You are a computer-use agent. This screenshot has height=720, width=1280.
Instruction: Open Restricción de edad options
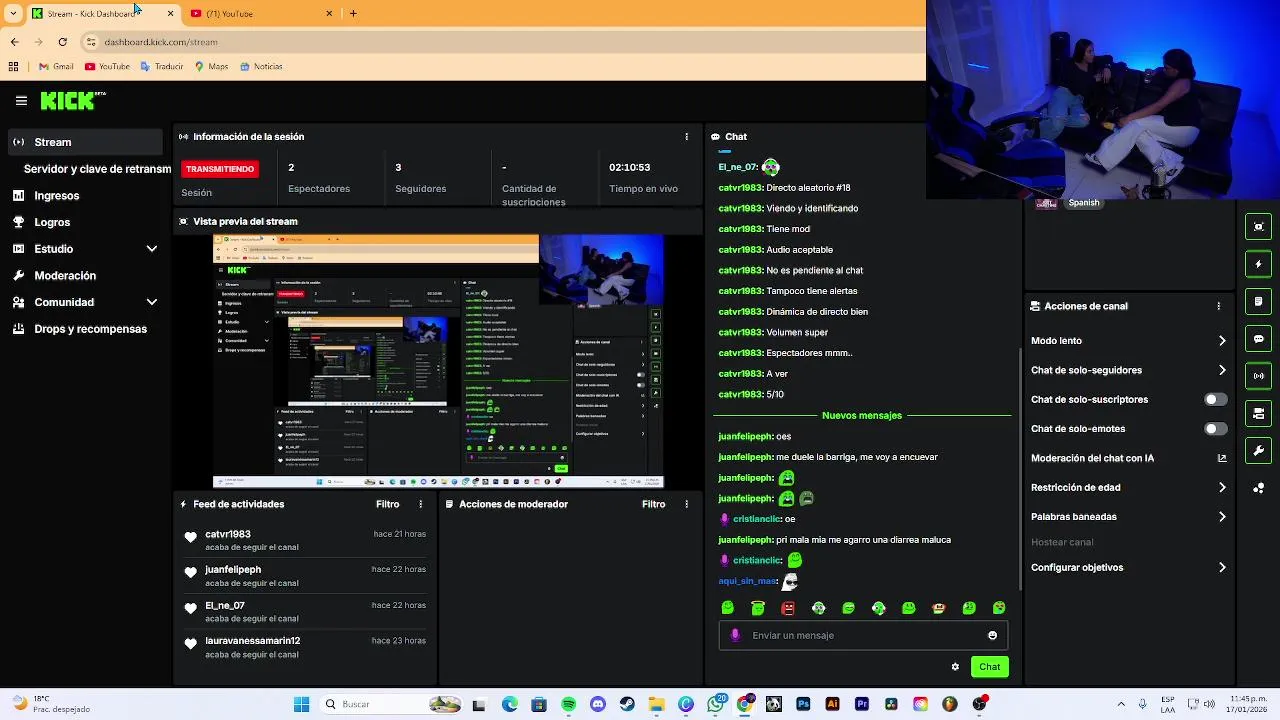coord(1128,488)
